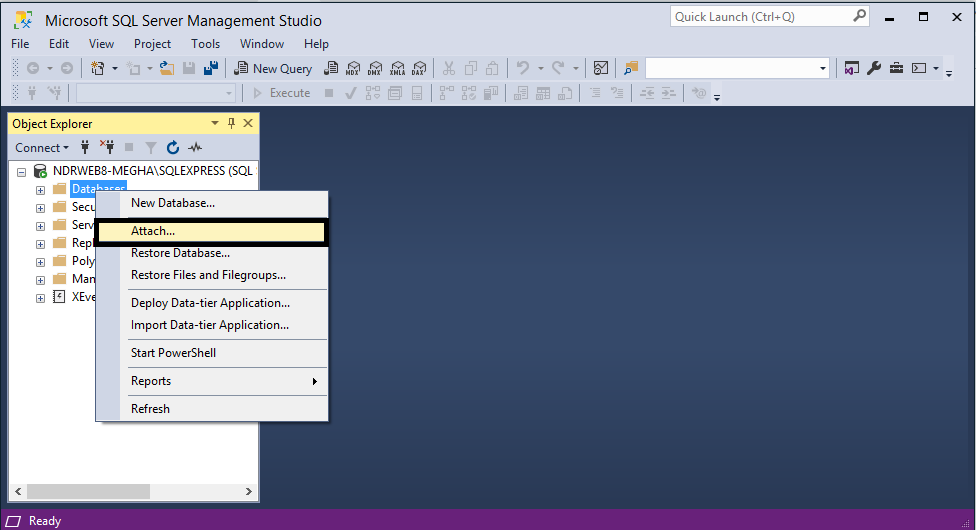
Task: Expand the PolyBase folder node
Action: 40,262
